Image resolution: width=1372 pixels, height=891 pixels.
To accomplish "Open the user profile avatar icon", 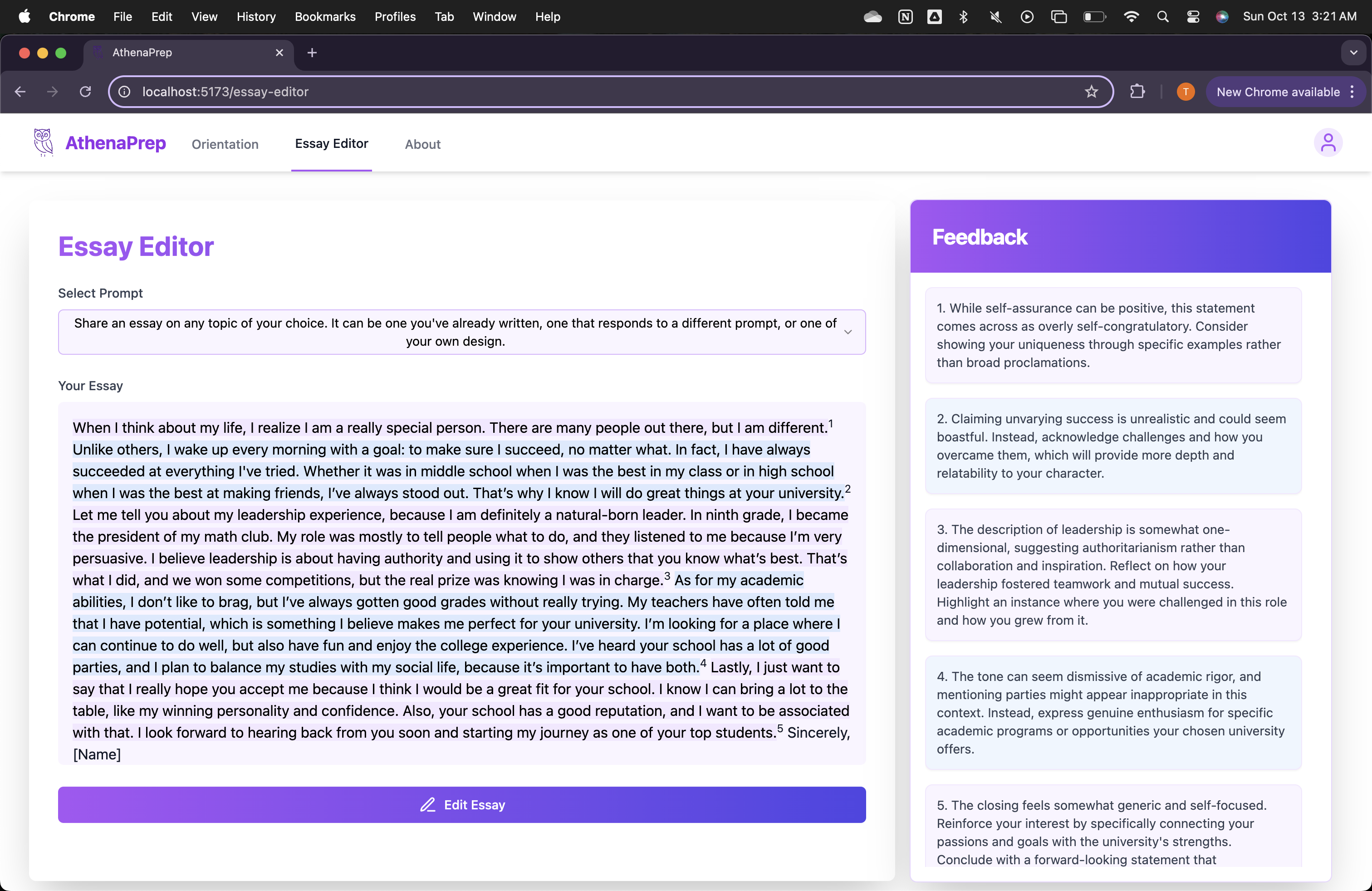I will 1328,142.
